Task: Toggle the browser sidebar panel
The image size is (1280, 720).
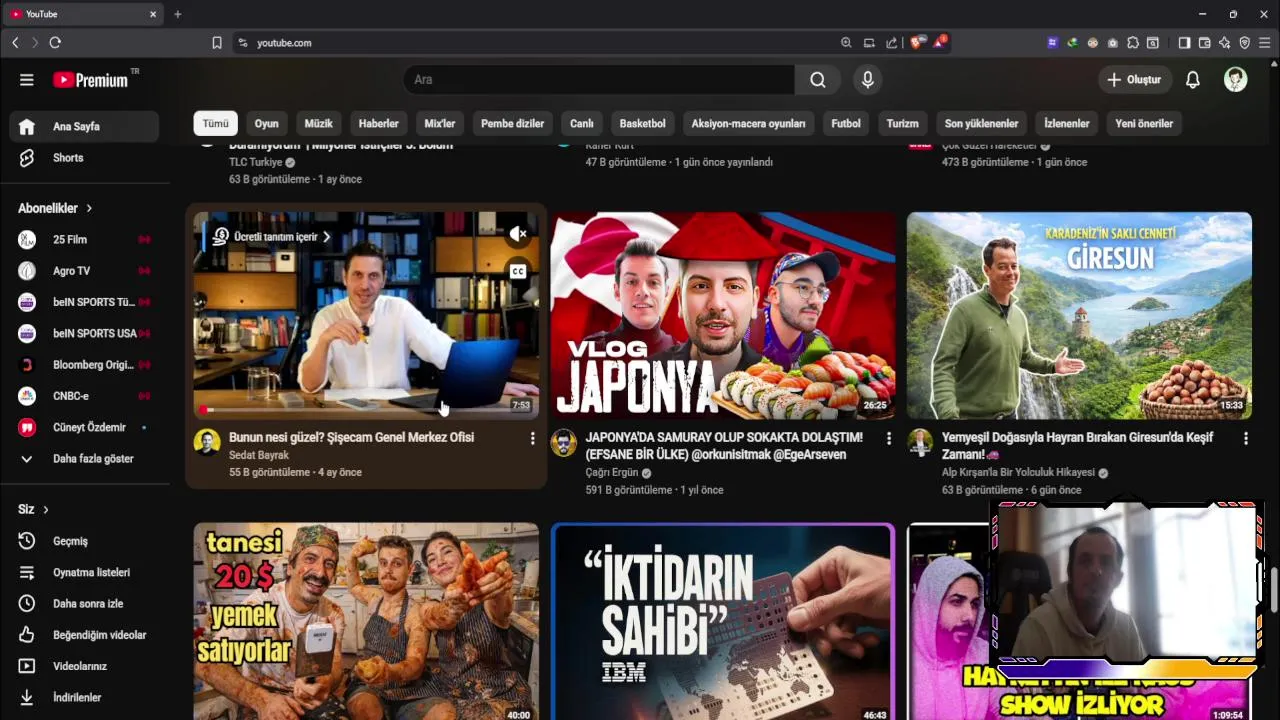Action: [1184, 43]
